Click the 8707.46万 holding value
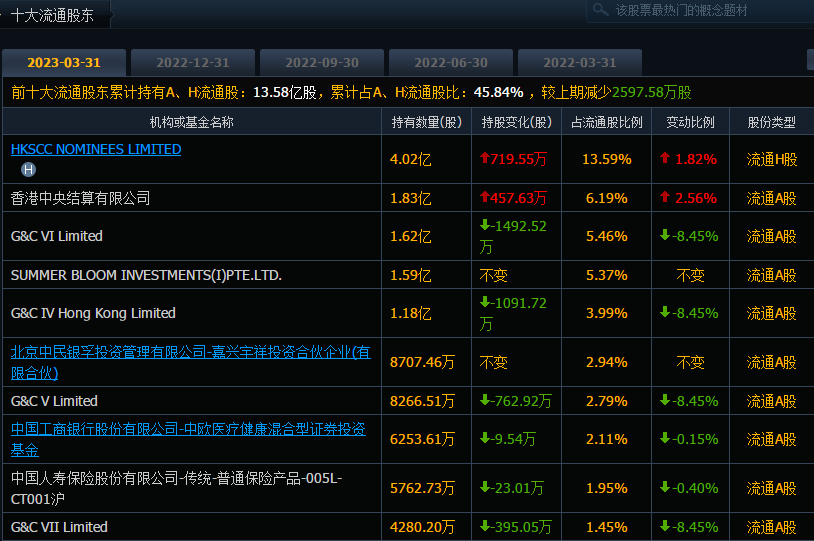The width and height of the screenshot is (814, 541). 422,362
